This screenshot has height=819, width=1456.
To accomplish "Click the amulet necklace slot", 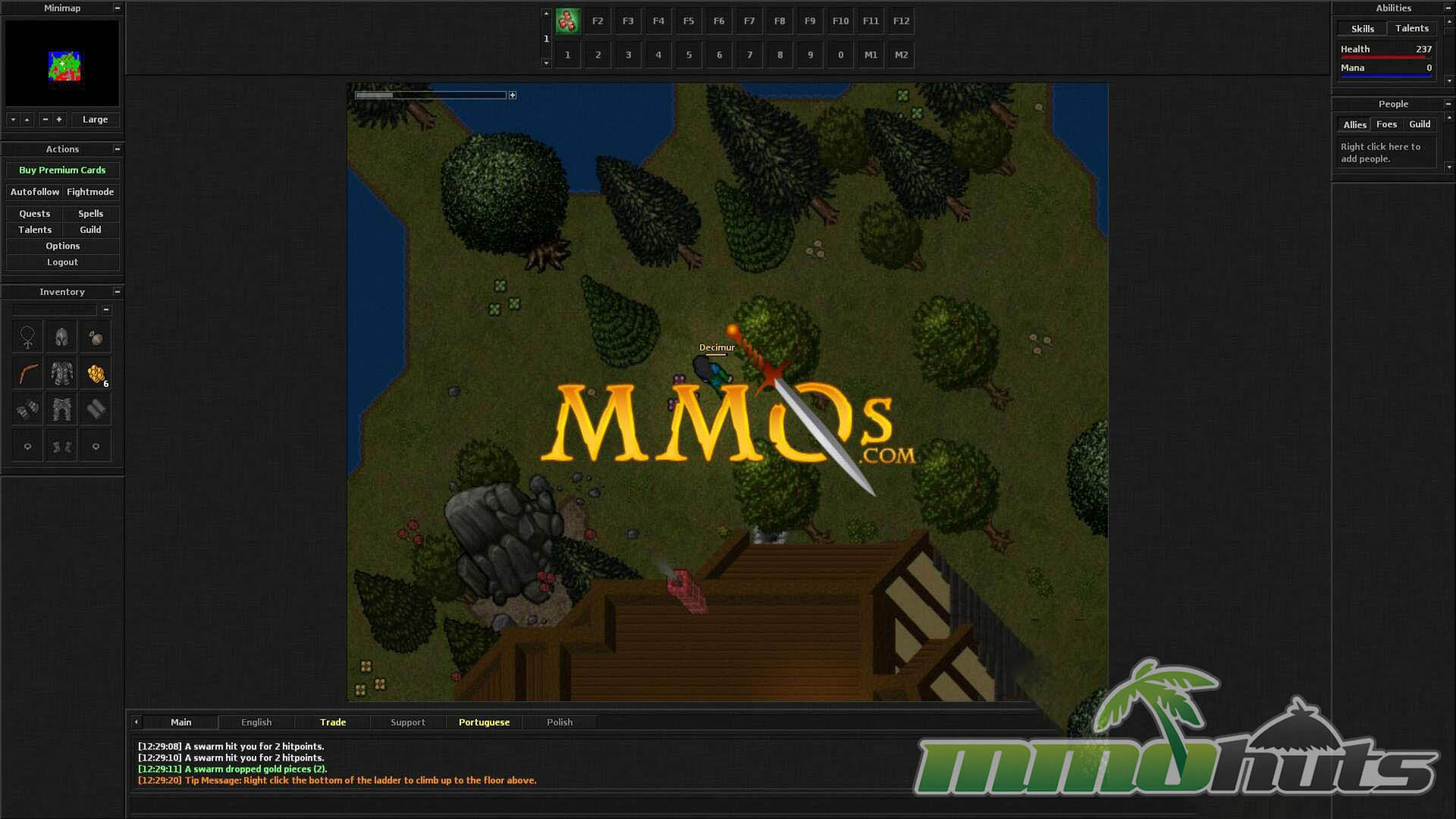I will click(28, 337).
